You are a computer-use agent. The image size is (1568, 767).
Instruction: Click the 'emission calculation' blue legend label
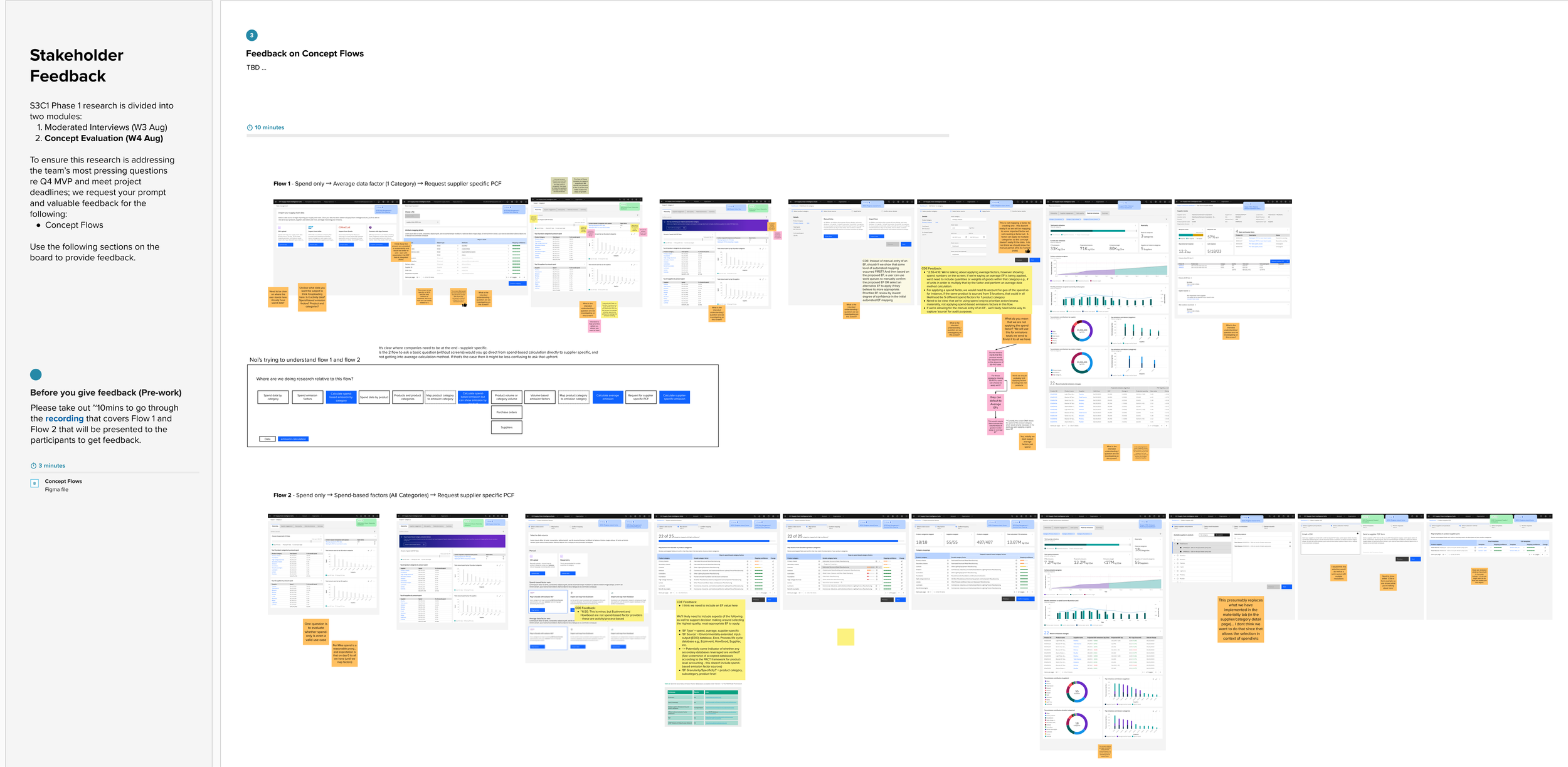pyautogui.click(x=293, y=439)
